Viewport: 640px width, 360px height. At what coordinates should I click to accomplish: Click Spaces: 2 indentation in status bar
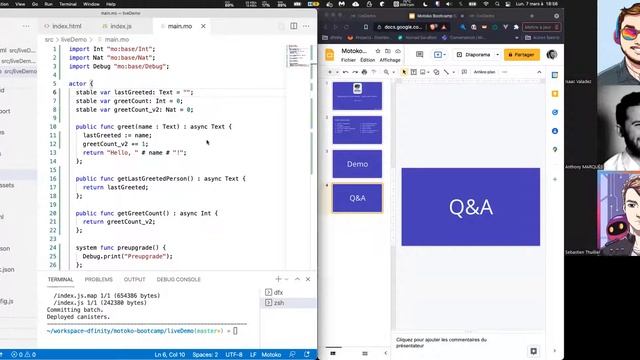pyautogui.click(x=205, y=355)
